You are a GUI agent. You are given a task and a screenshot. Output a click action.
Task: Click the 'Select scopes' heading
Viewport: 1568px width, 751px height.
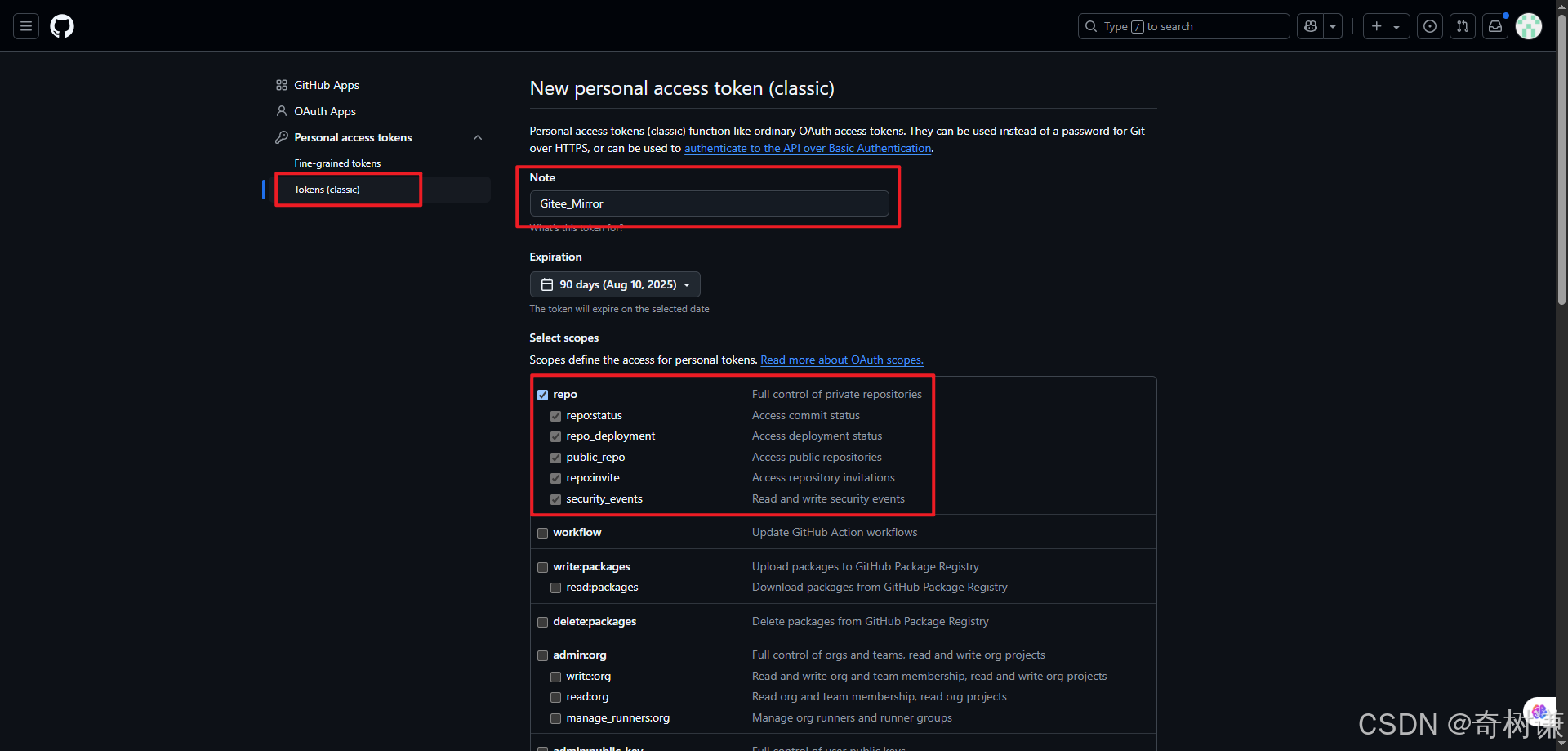[x=564, y=338]
